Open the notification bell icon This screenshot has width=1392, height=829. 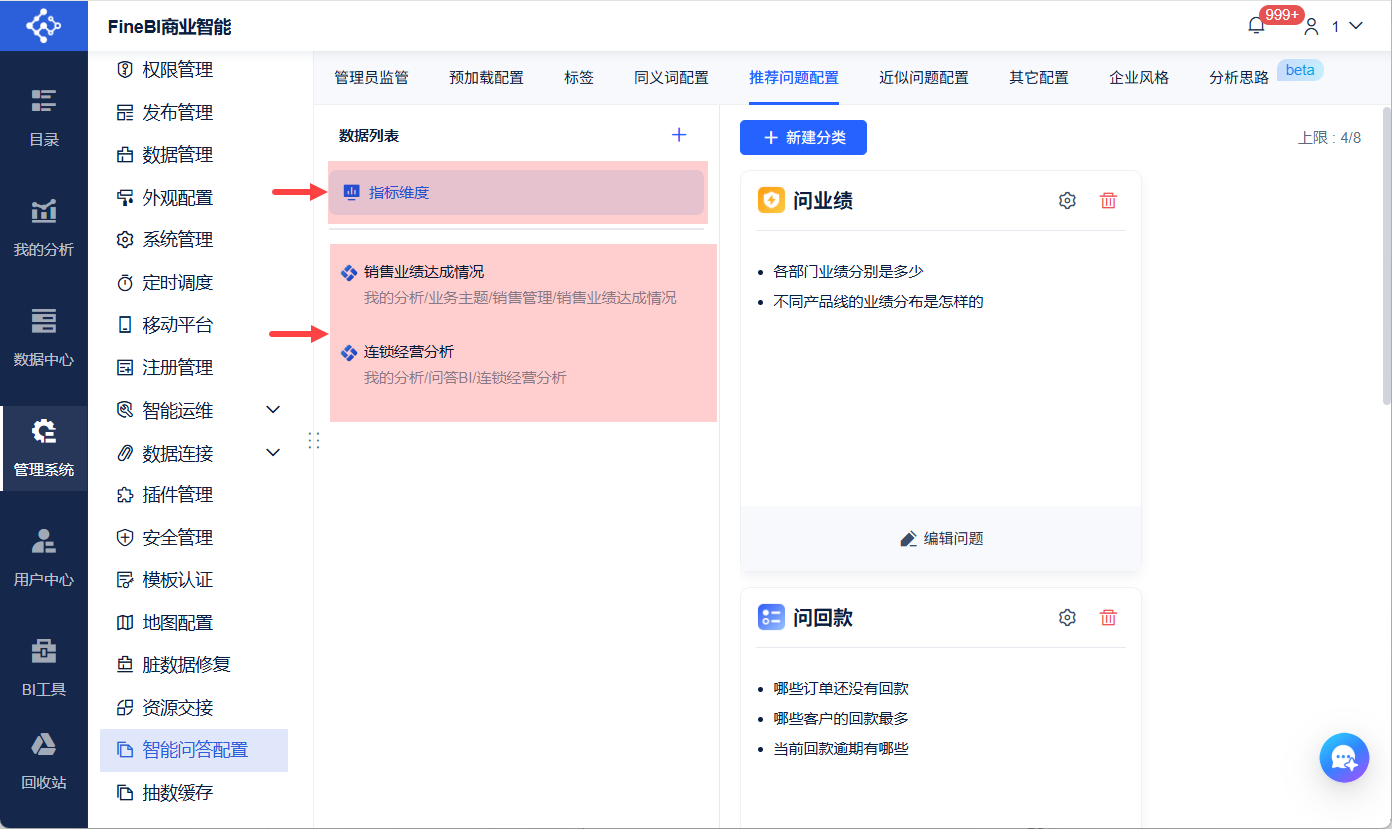[1256, 26]
